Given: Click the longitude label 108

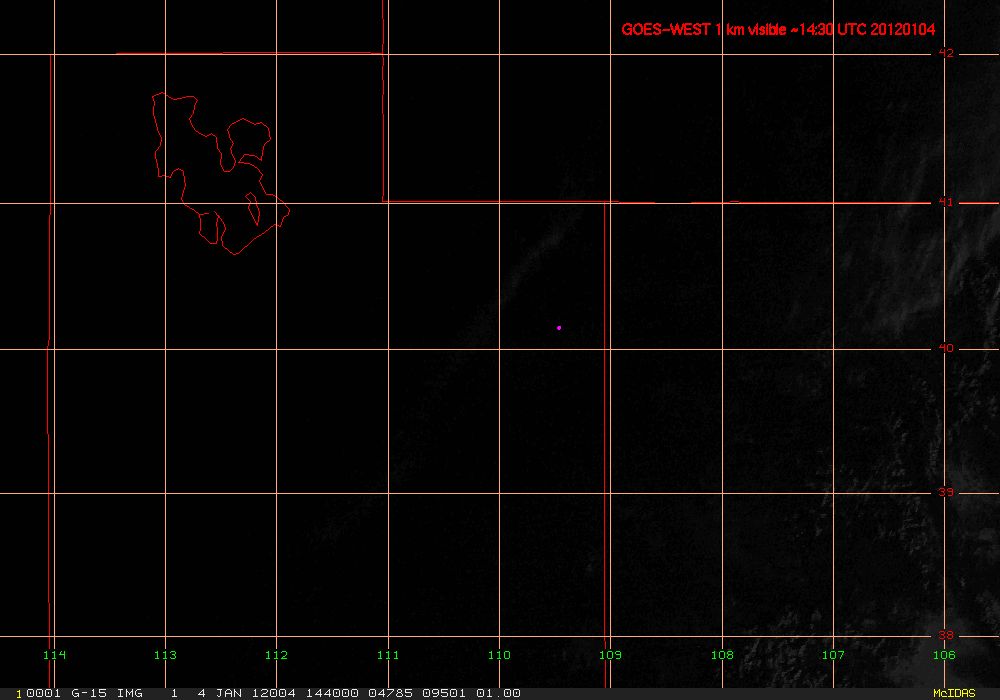Looking at the screenshot, I should click(722, 655).
